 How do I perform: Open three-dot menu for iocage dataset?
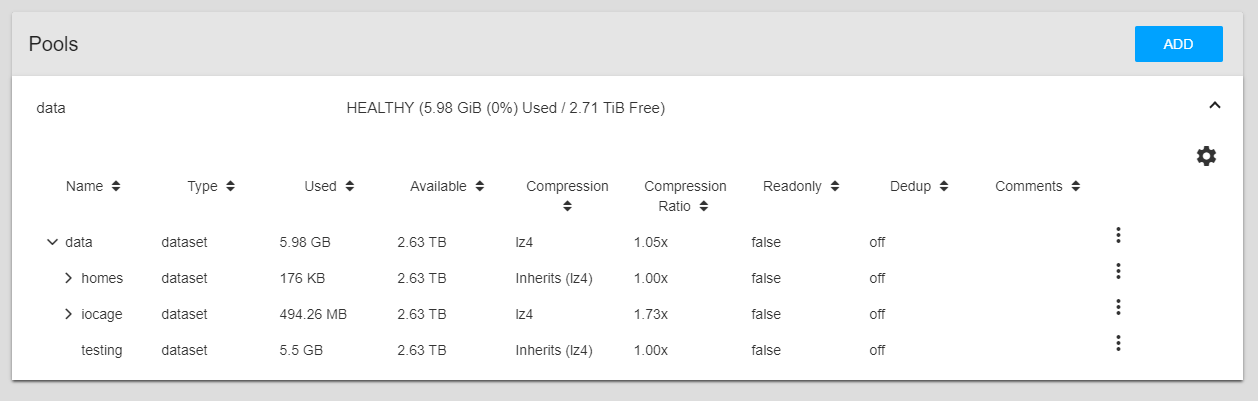click(x=1118, y=307)
